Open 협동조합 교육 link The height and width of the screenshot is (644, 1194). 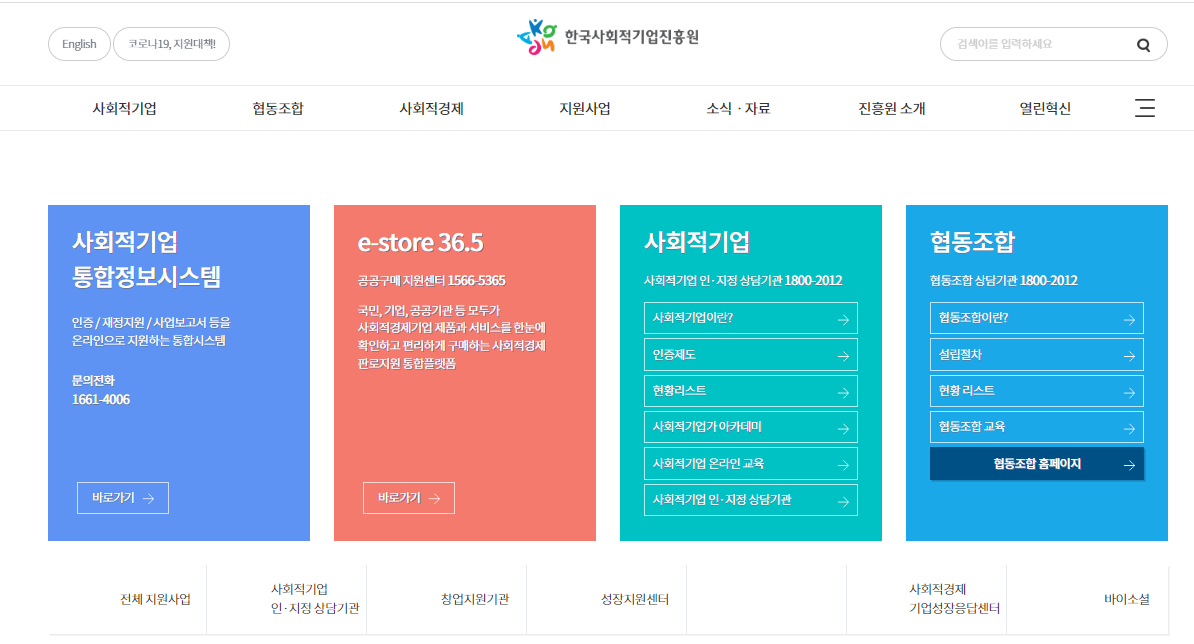click(1036, 427)
